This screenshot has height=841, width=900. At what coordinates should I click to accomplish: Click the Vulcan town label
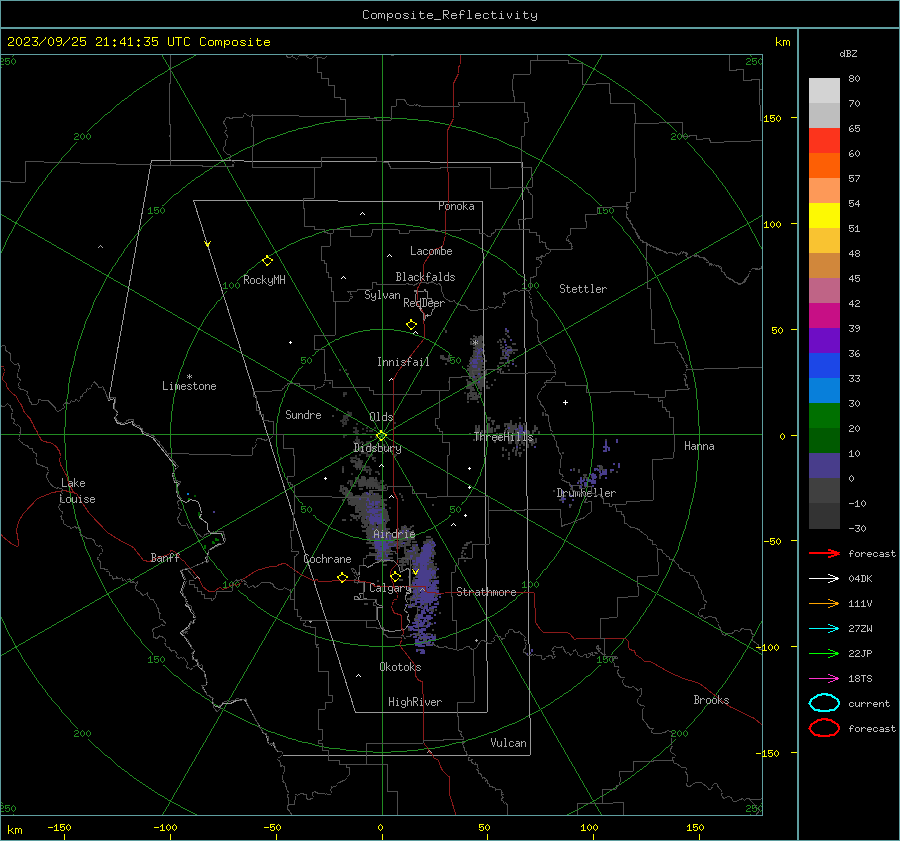(x=508, y=743)
